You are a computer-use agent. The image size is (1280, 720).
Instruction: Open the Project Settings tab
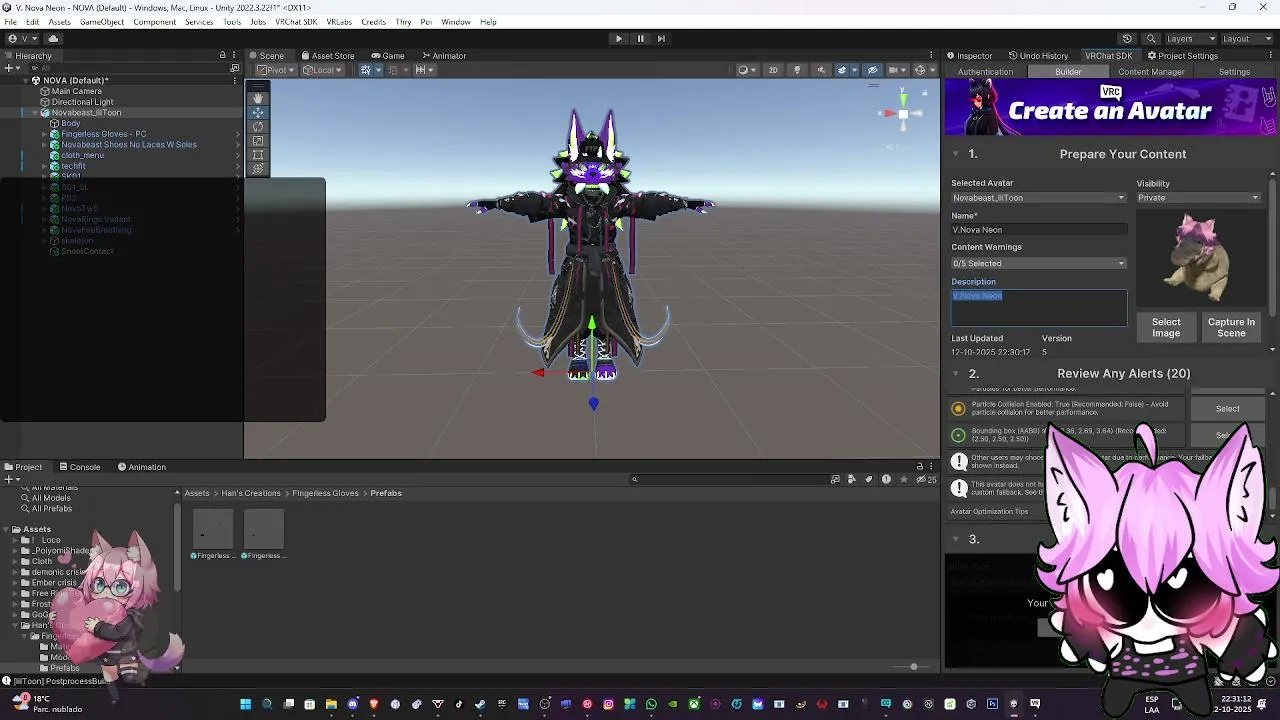[1183, 55]
